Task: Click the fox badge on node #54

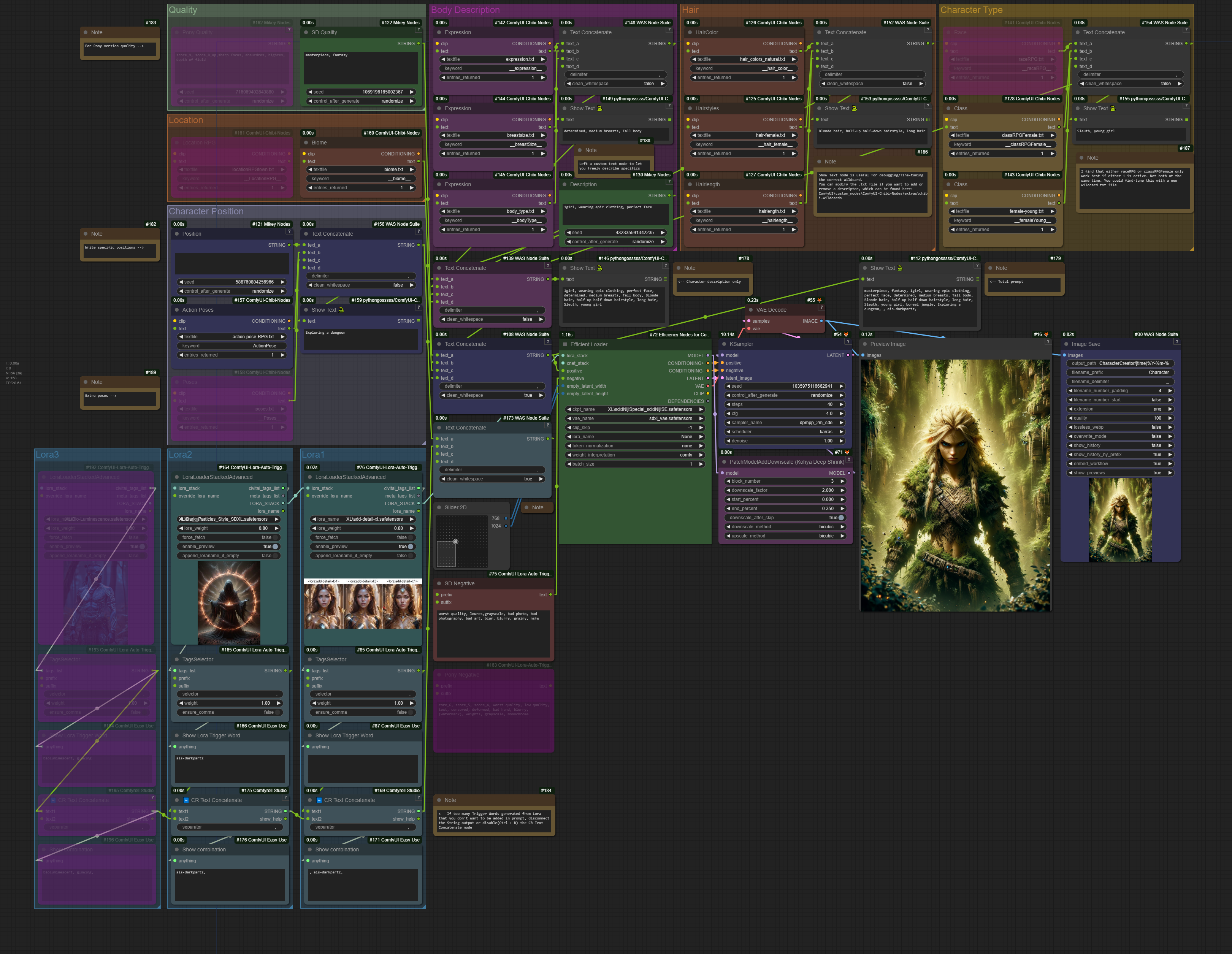Action: [x=845, y=334]
